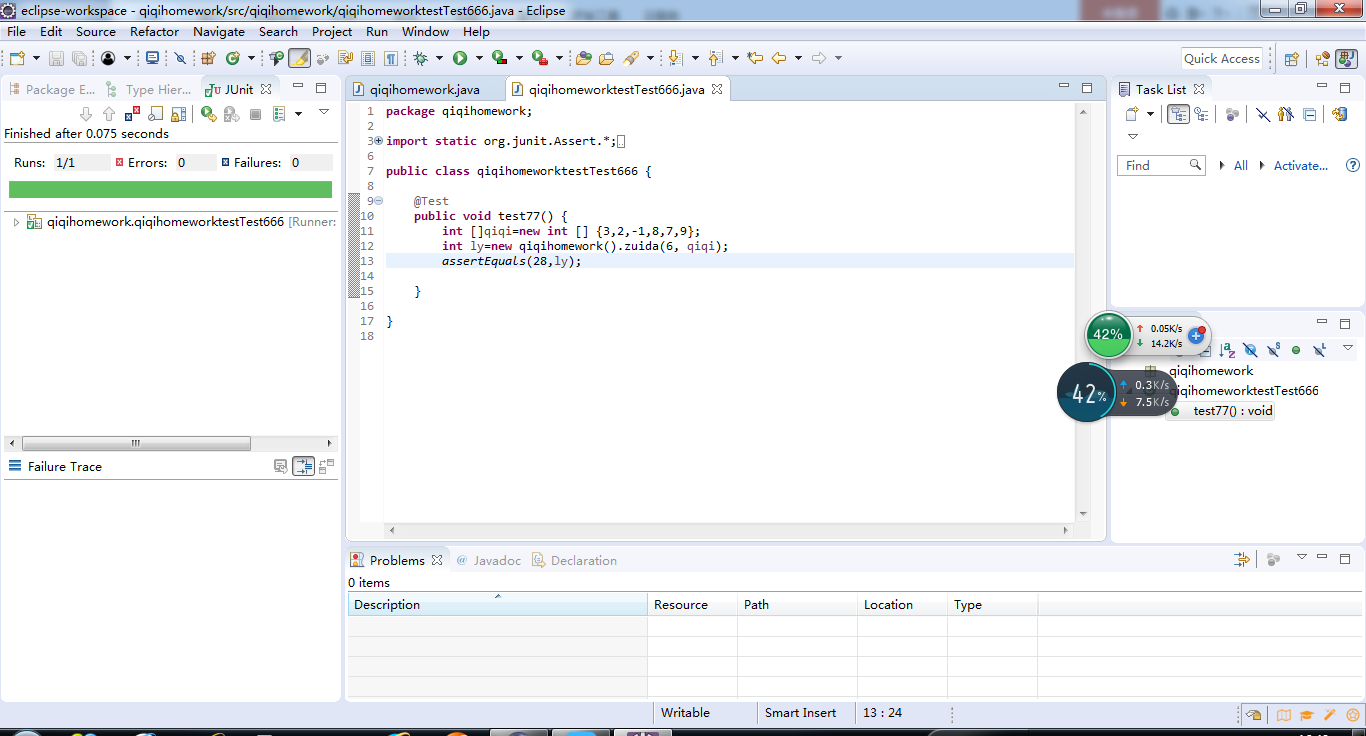The height and width of the screenshot is (736, 1366).
Task: Open the New Java Package icon
Action: 208,58
